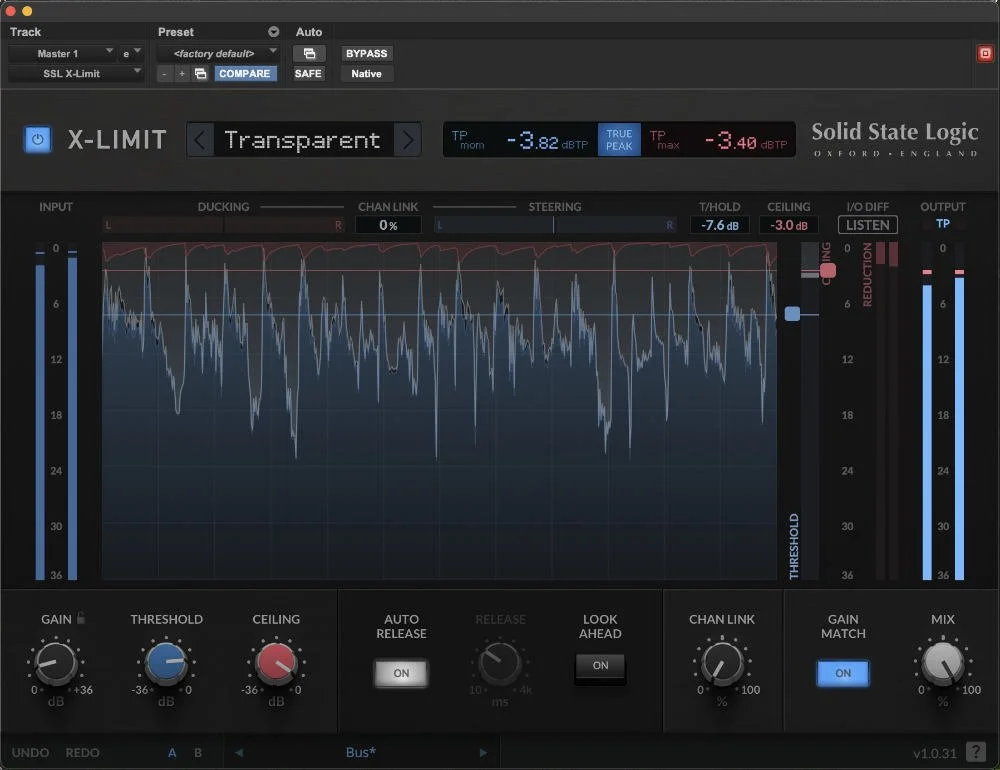Click the TRUE PEAK mode button
Image resolution: width=1000 pixels, height=770 pixels.
tap(619, 140)
